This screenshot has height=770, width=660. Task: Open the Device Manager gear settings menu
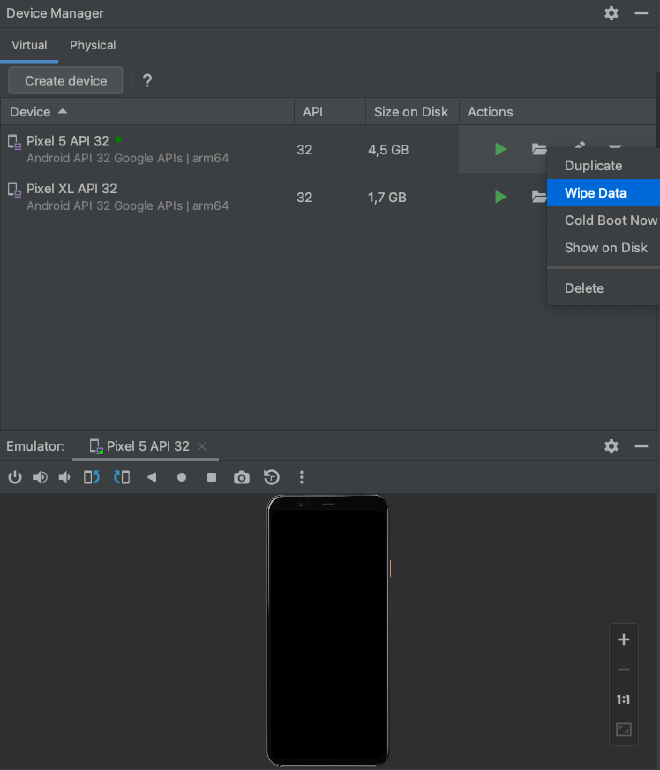(x=611, y=14)
